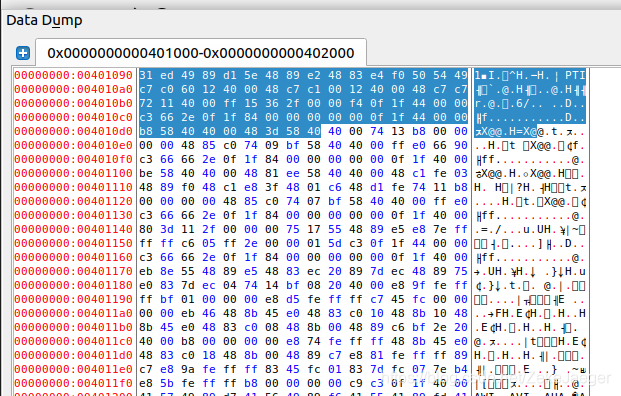Click first byte c7 in row 004010a0
The width and height of the screenshot is (621, 396).
click(x=146, y=89)
